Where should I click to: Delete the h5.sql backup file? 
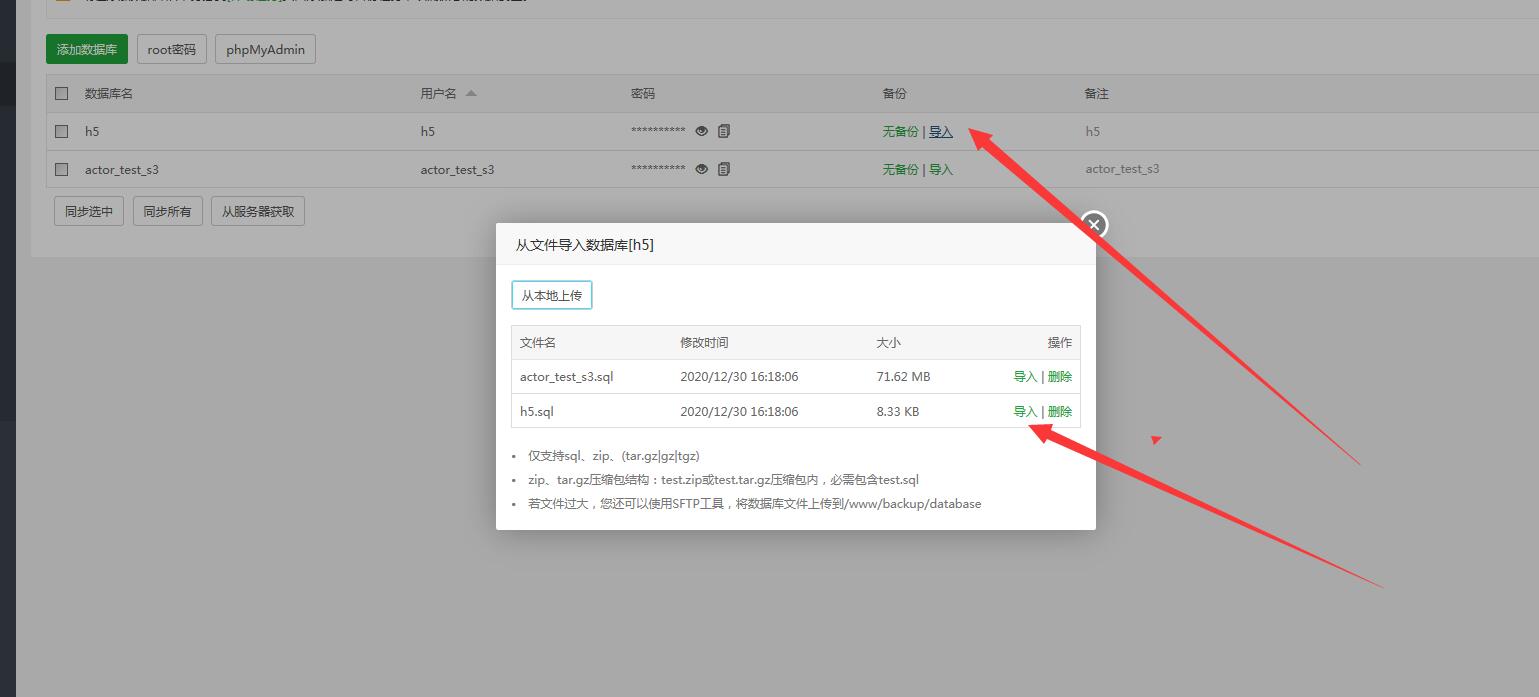(x=1060, y=411)
